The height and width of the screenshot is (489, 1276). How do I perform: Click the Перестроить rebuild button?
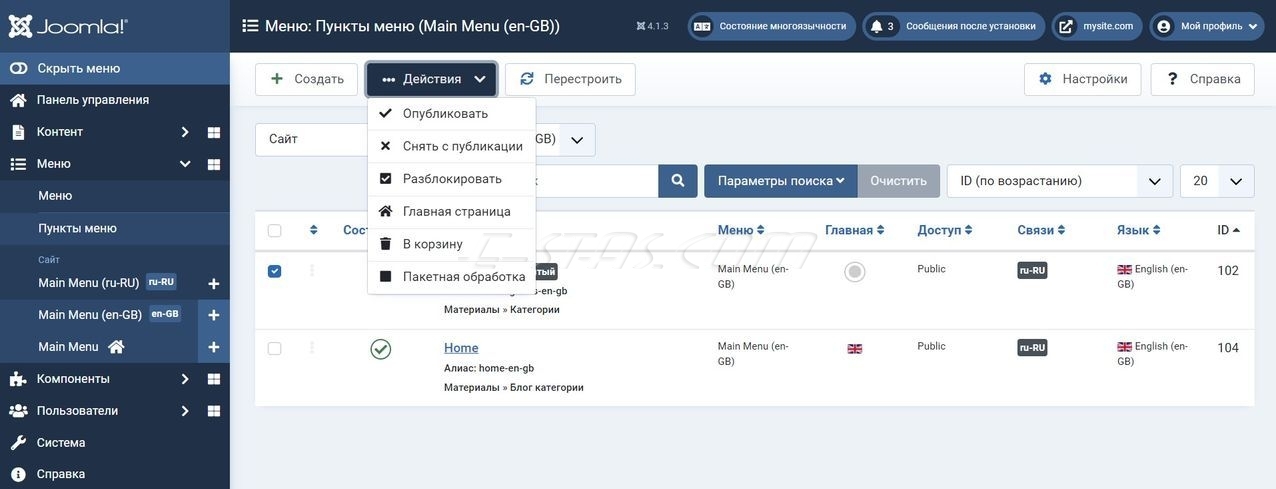pyautogui.click(x=570, y=79)
